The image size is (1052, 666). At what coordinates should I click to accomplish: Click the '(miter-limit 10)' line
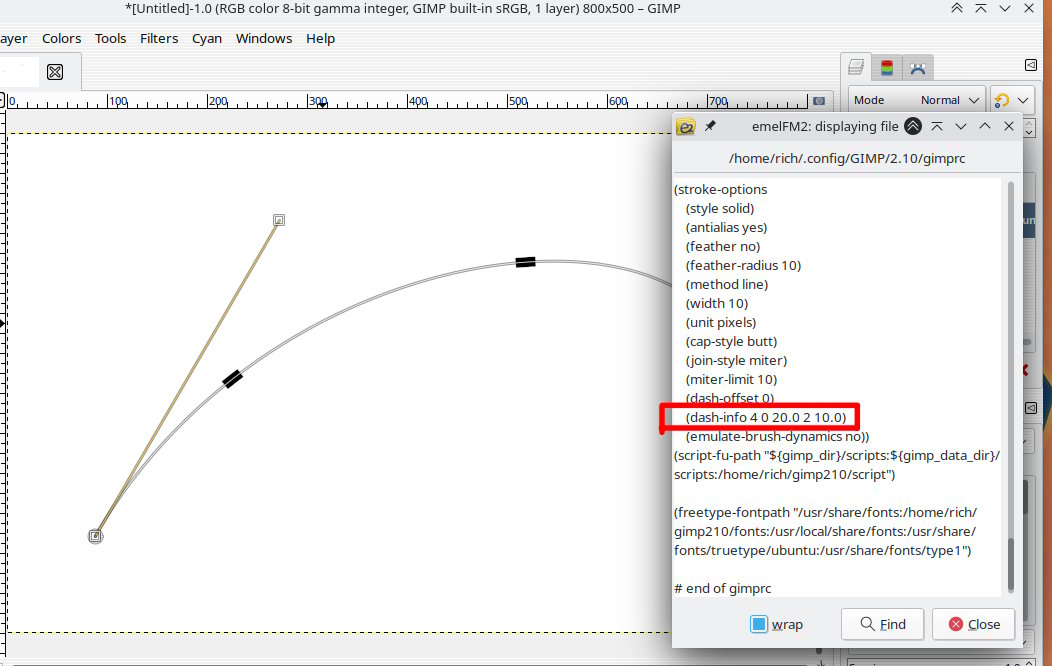tap(731, 380)
